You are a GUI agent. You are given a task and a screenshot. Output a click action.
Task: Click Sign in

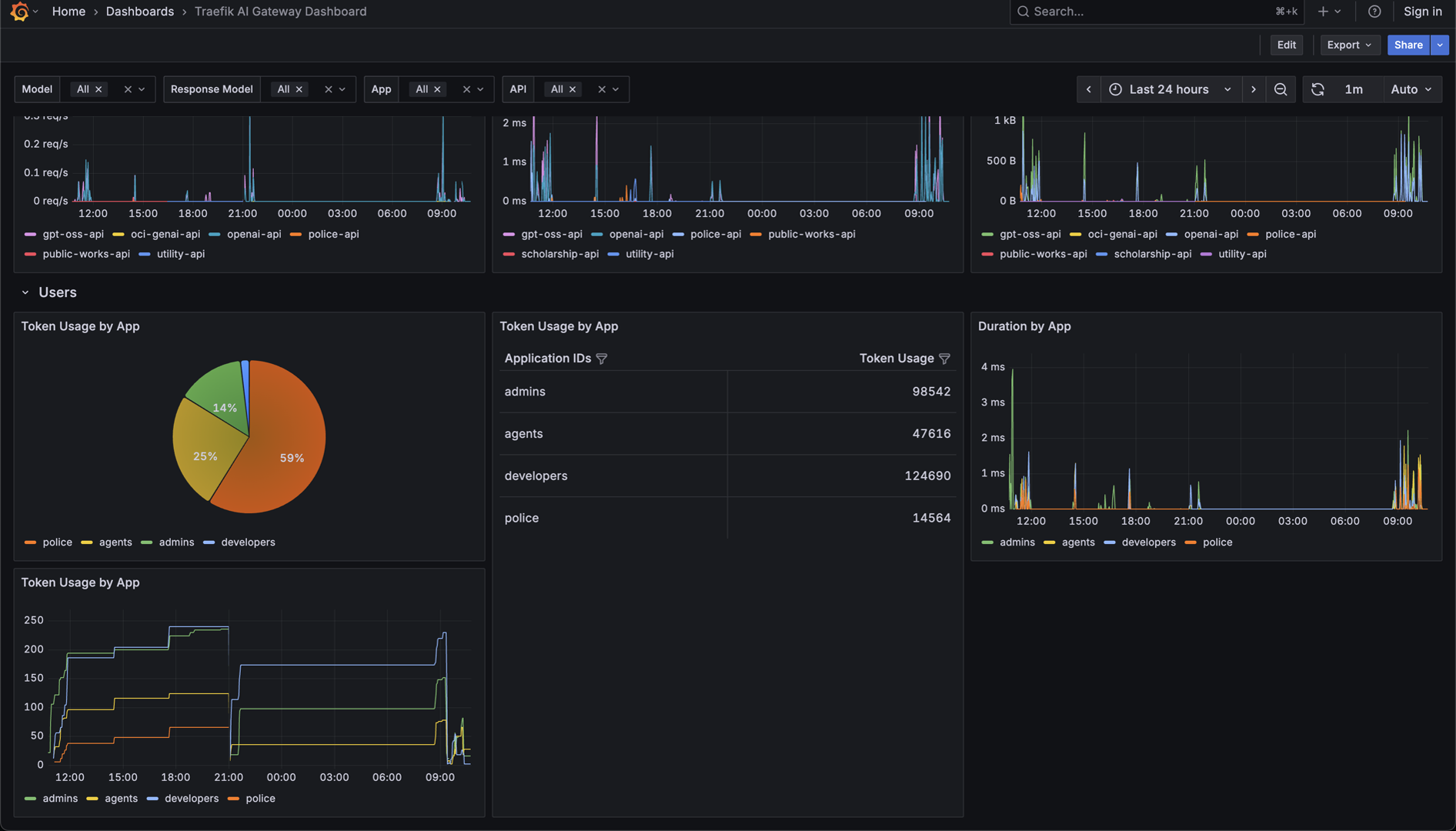(x=1422, y=12)
